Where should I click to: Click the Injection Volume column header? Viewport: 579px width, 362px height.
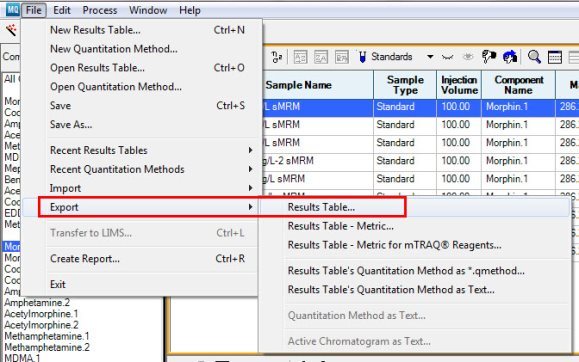(459, 85)
